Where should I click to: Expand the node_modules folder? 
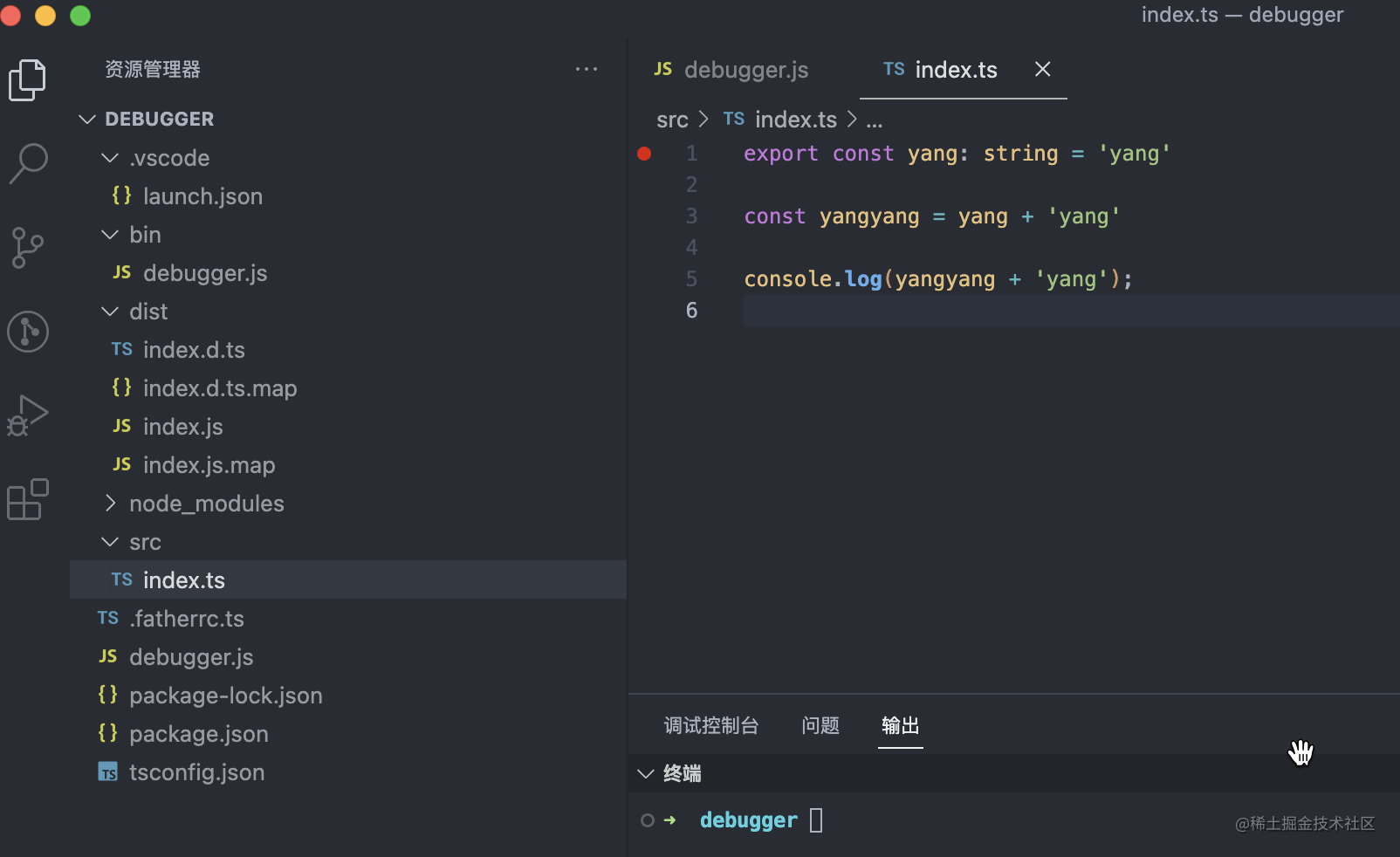click(x=110, y=504)
